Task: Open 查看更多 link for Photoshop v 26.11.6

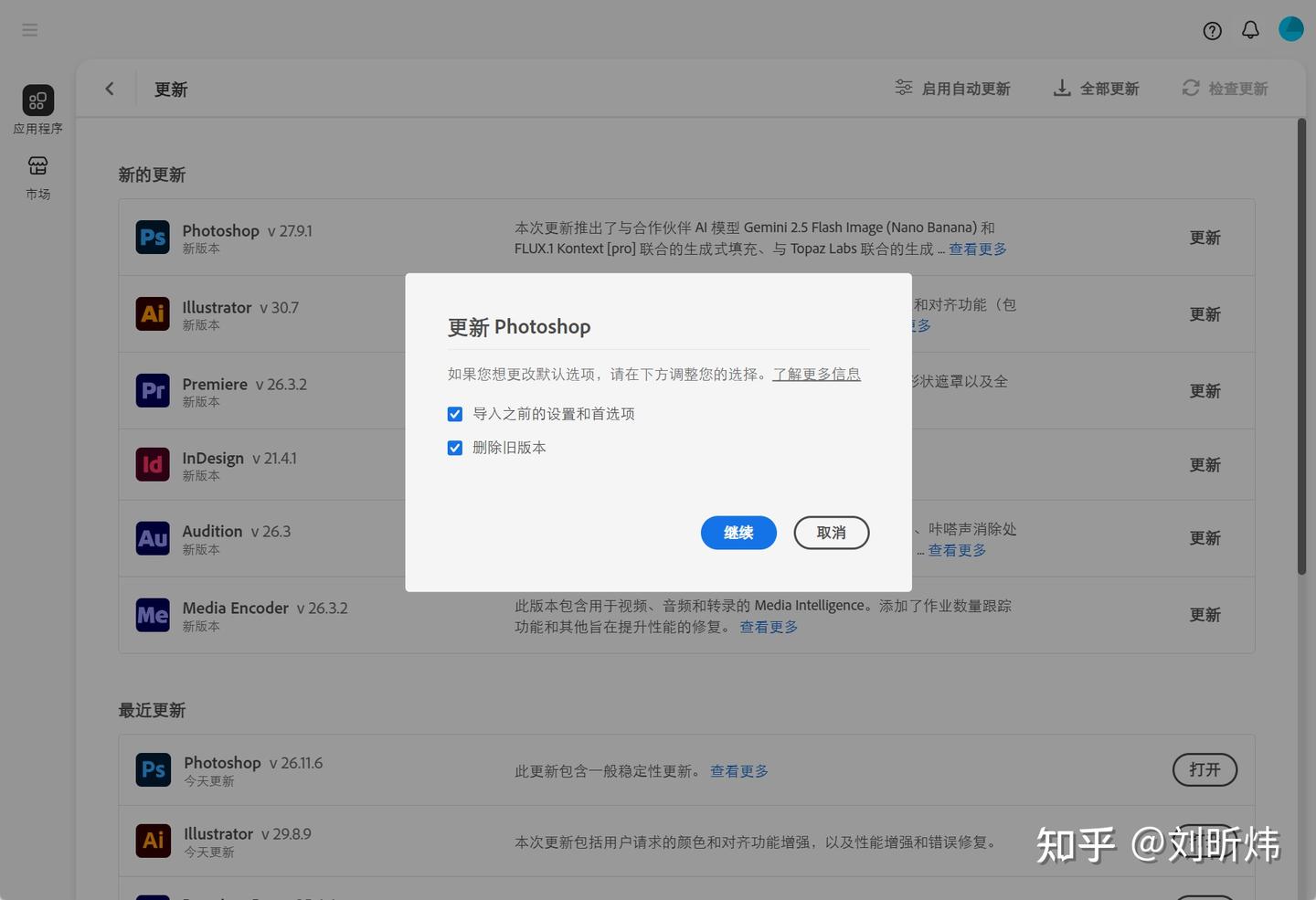Action: coord(739,772)
